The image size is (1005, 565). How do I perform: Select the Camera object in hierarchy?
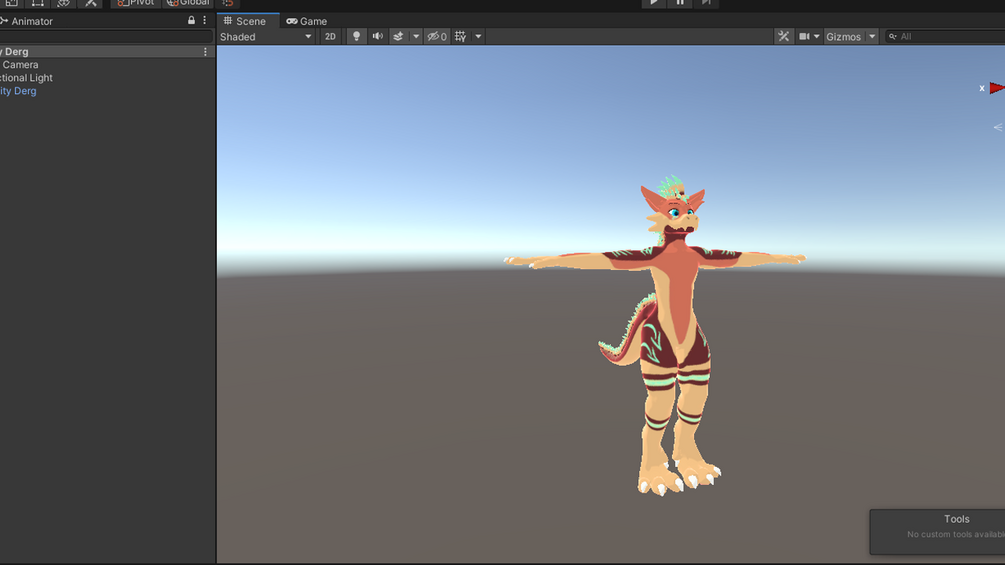pyautogui.click(x=20, y=65)
